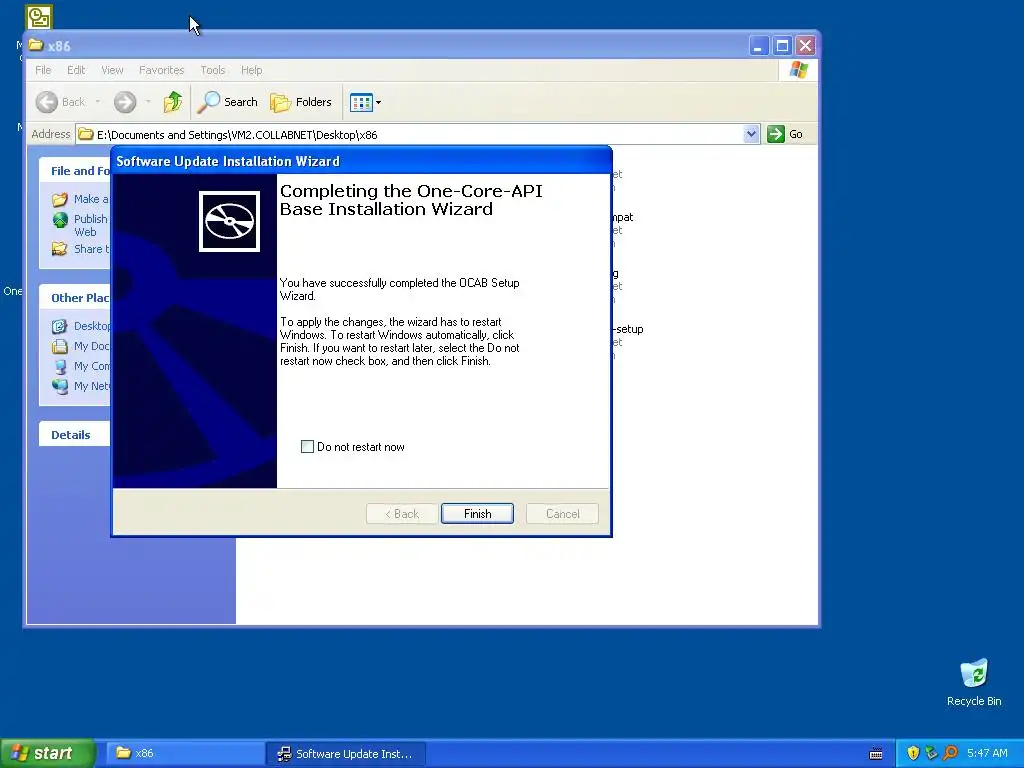
Task: Check the Do not restart now box
Action: pyautogui.click(x=307, y=447)
